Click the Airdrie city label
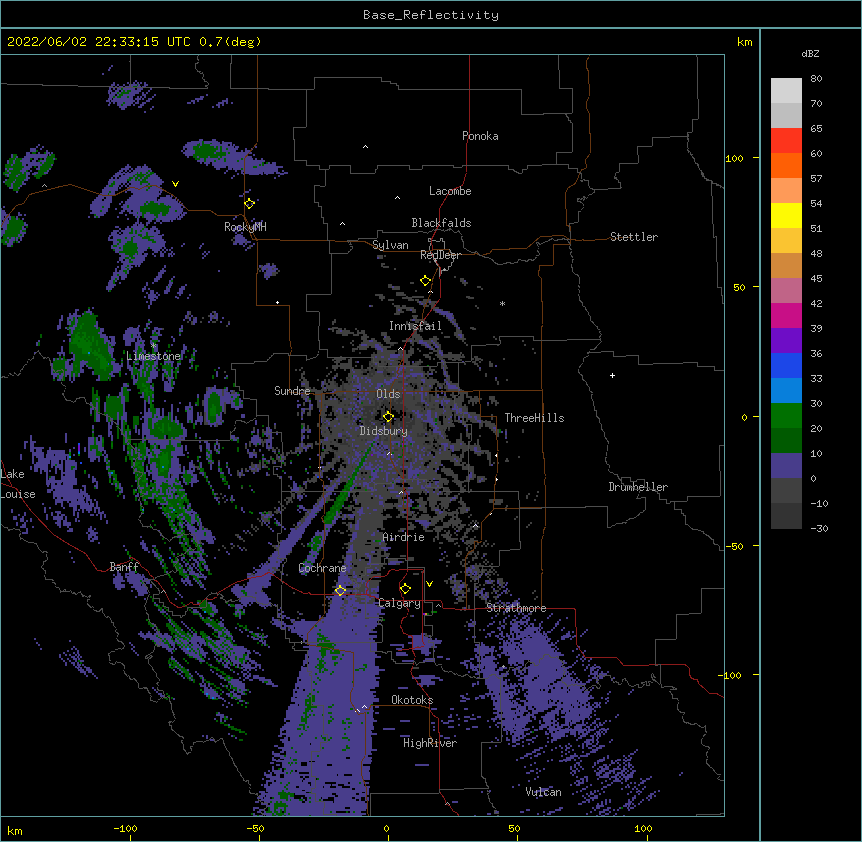The height and width of the screenshot is (842, 862). point(404,537)
